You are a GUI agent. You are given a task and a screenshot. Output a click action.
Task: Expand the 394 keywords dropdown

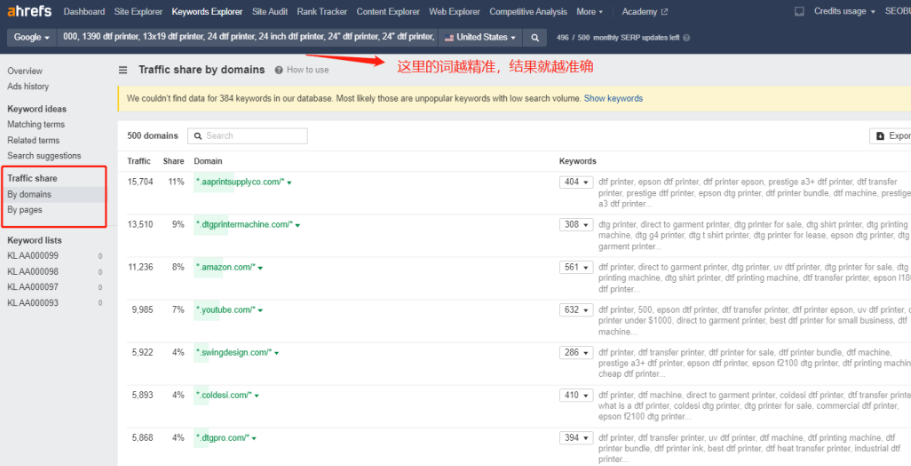point(576,438)
